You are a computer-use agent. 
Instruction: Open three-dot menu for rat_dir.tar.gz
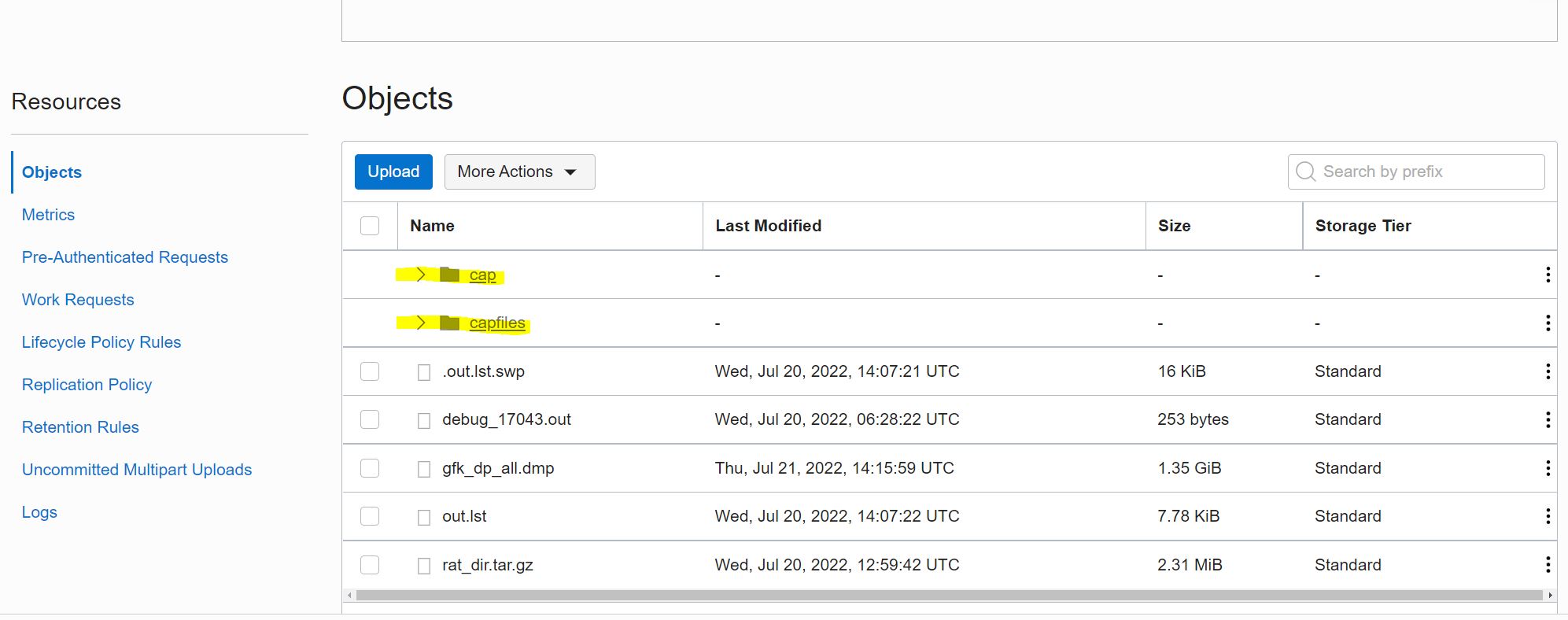click(x=1548, y=564)
